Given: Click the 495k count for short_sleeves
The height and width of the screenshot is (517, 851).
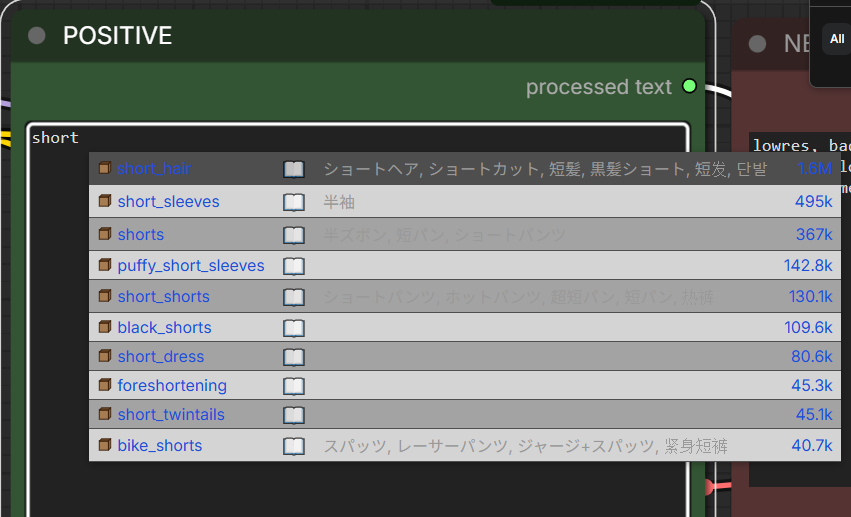Looking at the screenshot, I should tap(813, 201).
